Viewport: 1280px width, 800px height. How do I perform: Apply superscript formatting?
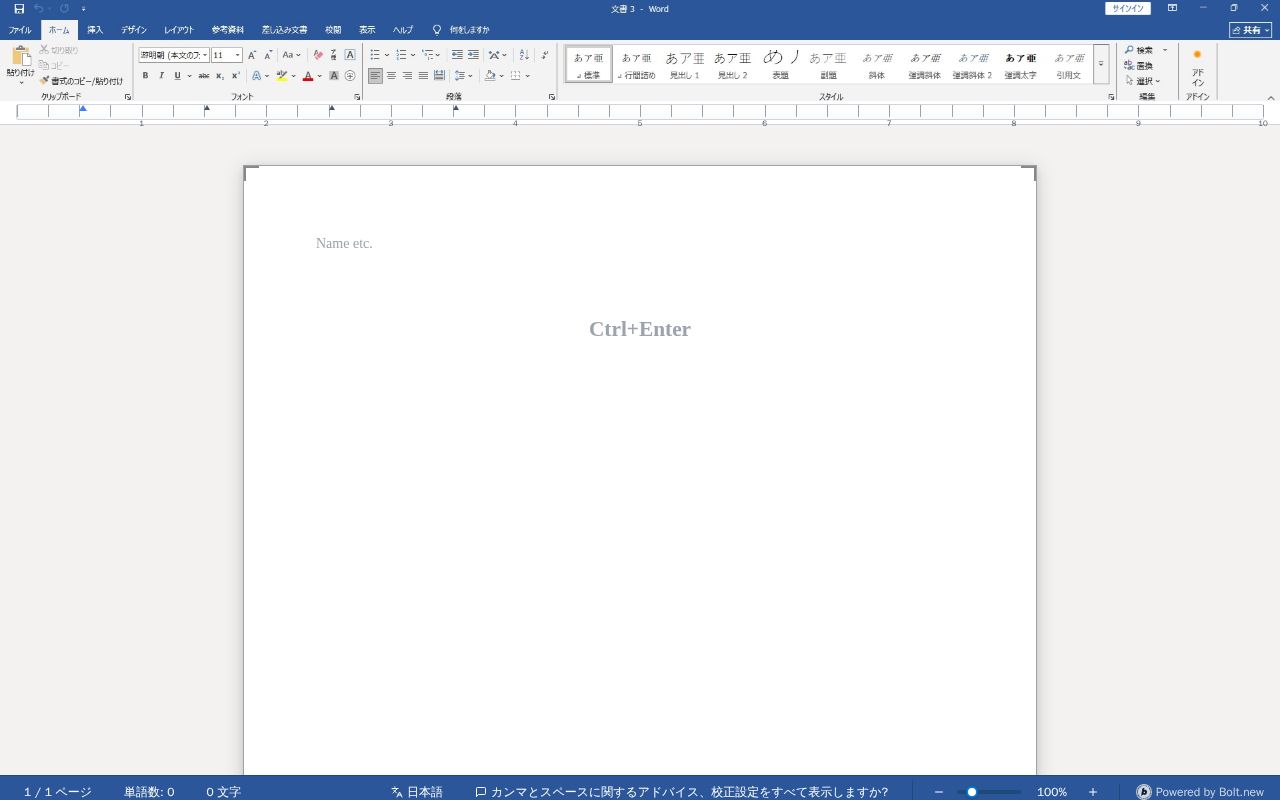point(236,76)
